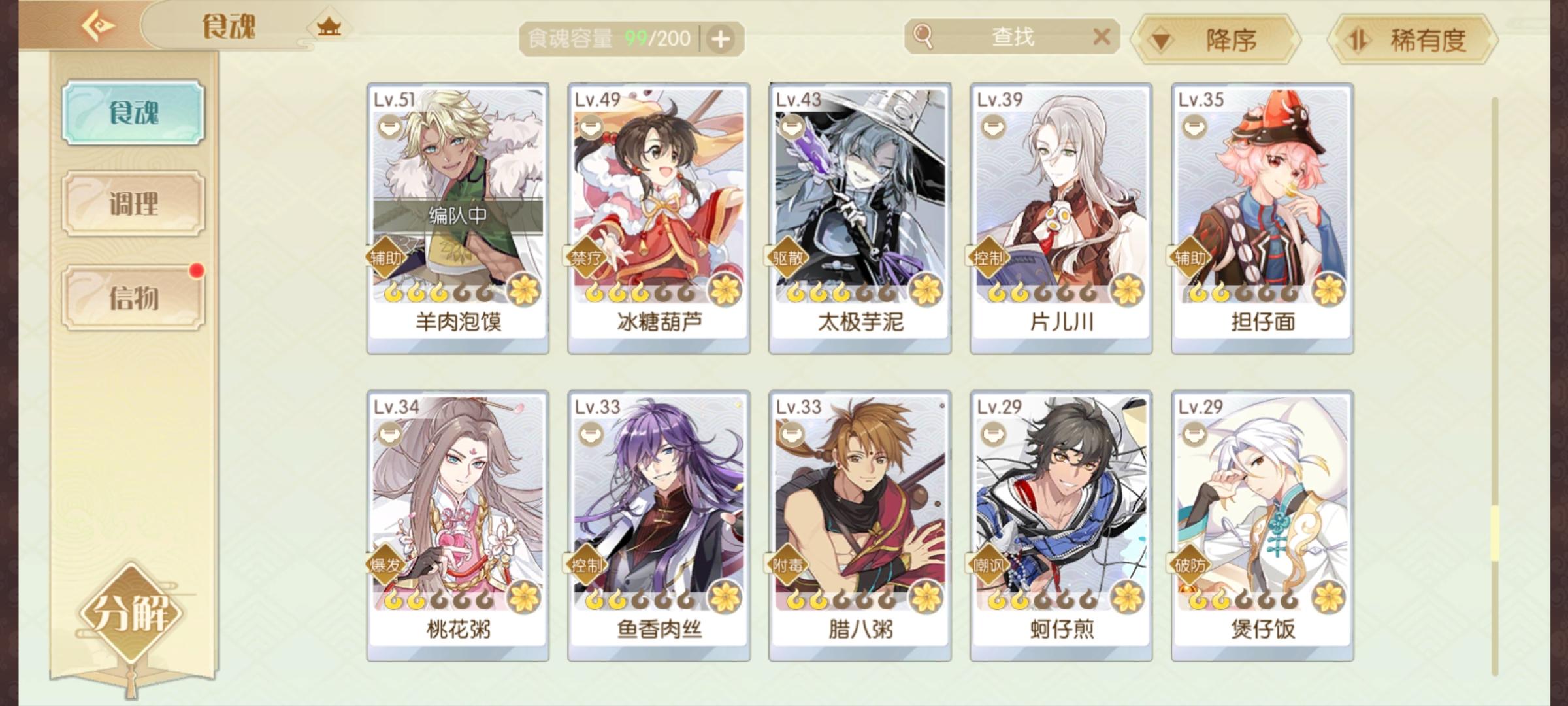
Task: Select the 食魂 sidebar tab
Action: [x=133, y=112]
